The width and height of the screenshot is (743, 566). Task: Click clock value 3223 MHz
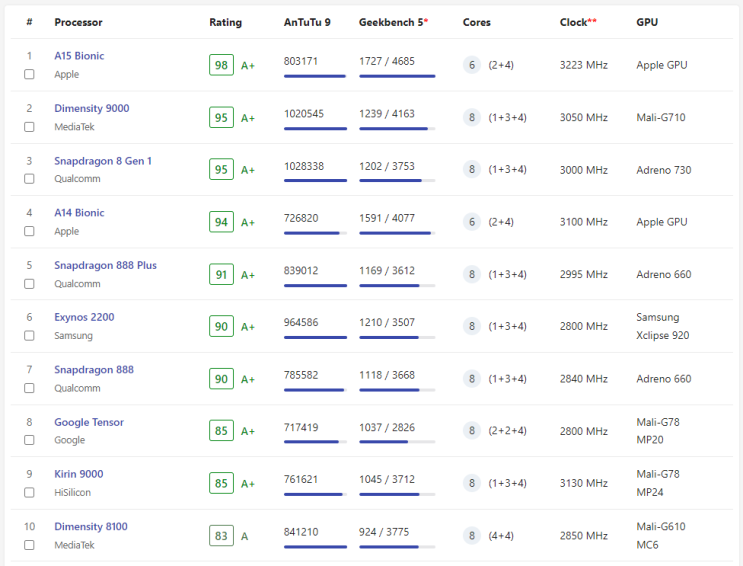(583, 65)
